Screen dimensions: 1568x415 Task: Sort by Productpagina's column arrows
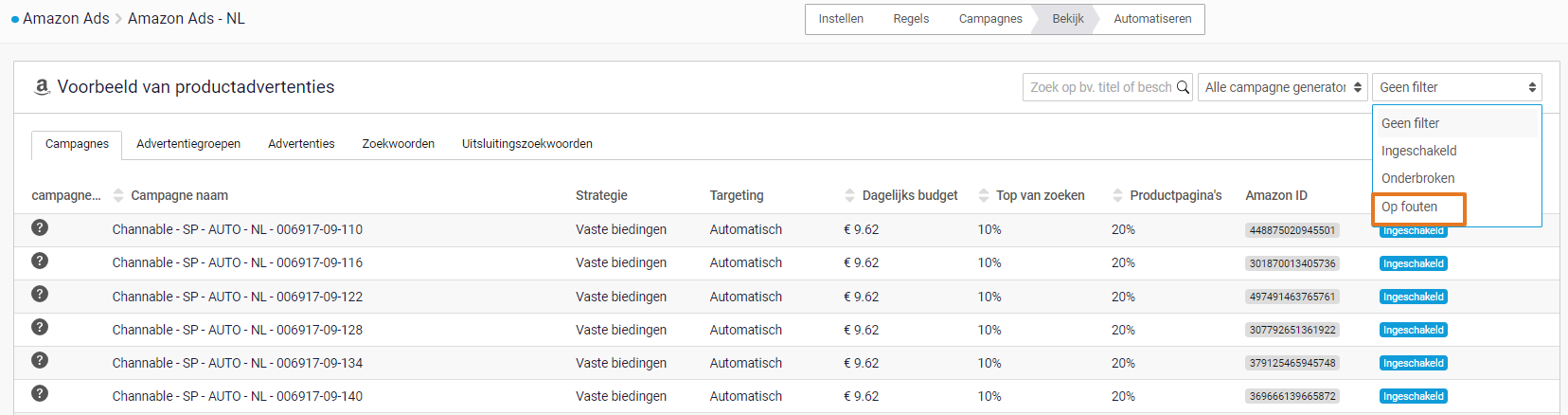(1117, 195)
